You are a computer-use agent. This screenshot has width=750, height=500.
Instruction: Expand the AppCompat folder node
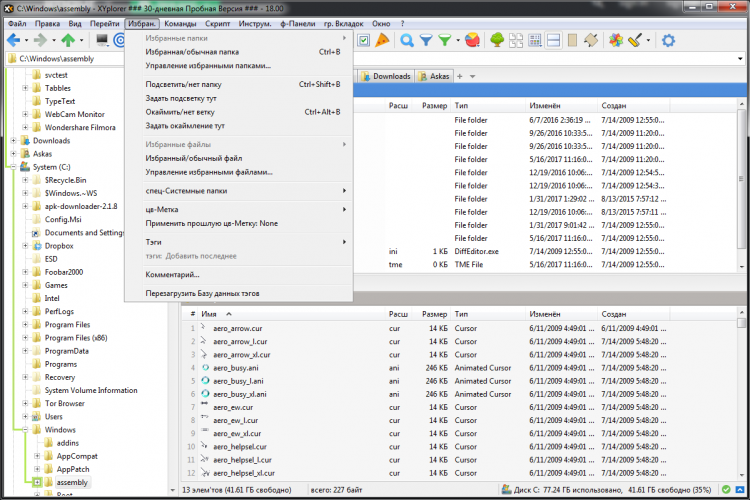tap(37, 456)
